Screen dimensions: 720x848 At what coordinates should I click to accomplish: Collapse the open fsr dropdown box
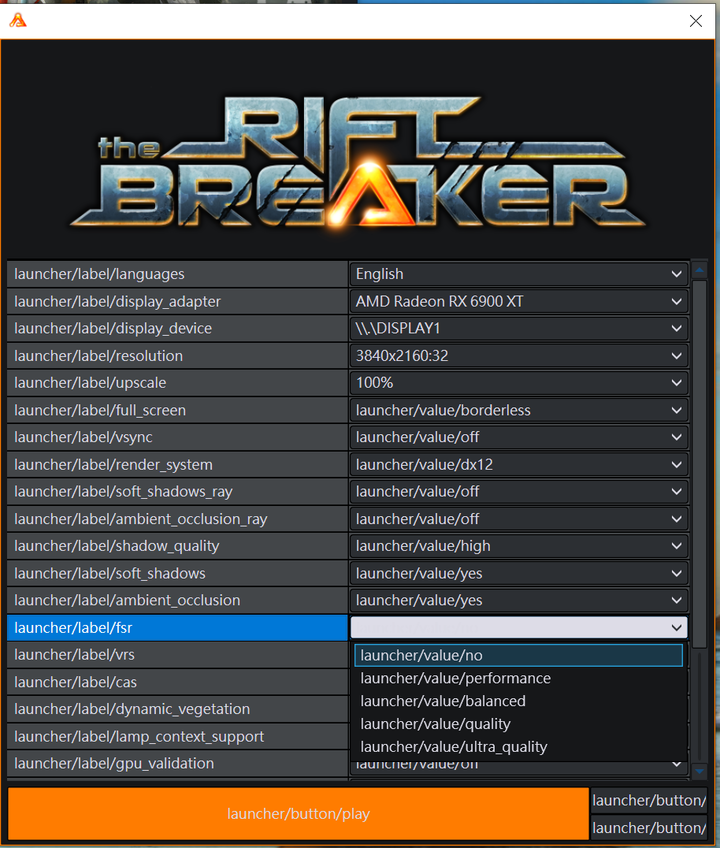(x=519, y=627)
